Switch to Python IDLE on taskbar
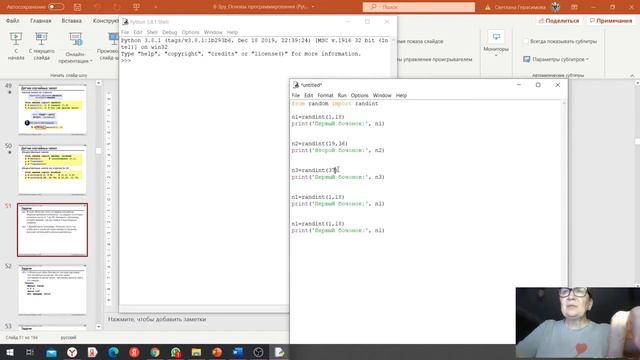Screen dimensions: 640x360 [x=279, y=352]
